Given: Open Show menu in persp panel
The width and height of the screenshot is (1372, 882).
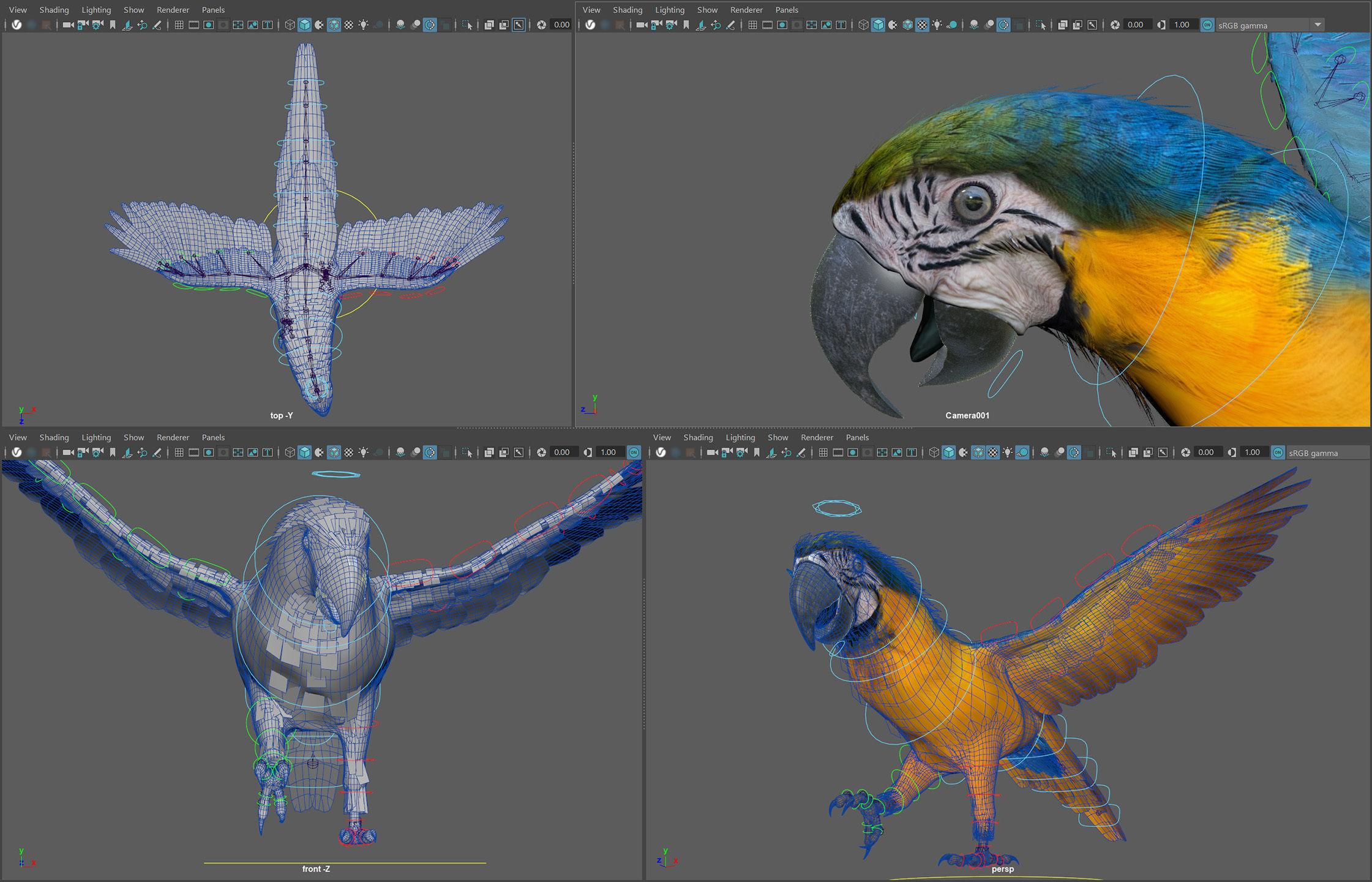Looking at the screenshot, I should point(778,437).
